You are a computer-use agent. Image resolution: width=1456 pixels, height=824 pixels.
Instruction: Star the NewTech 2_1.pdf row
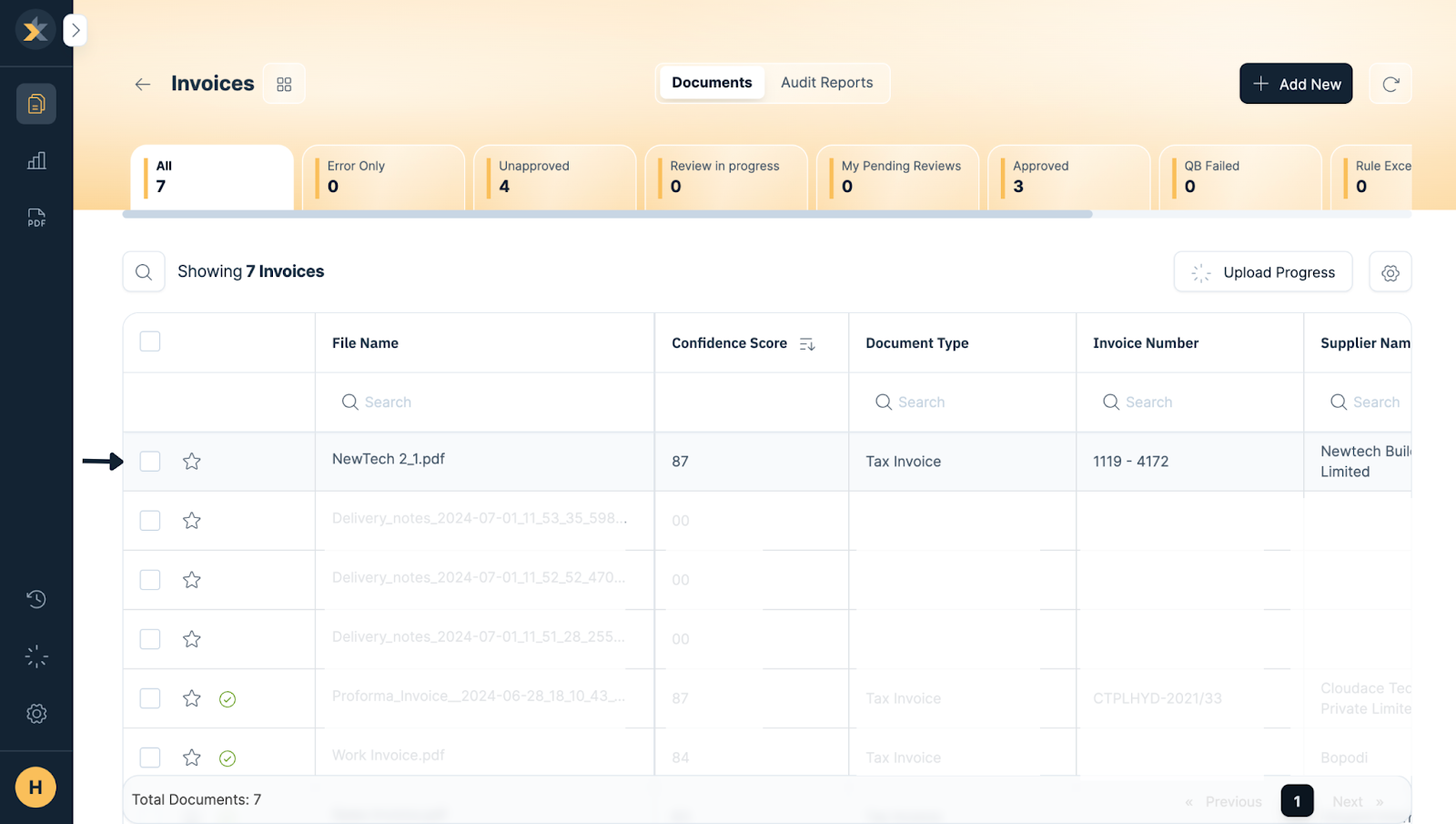pyautogui.click(x=192, y=462)
